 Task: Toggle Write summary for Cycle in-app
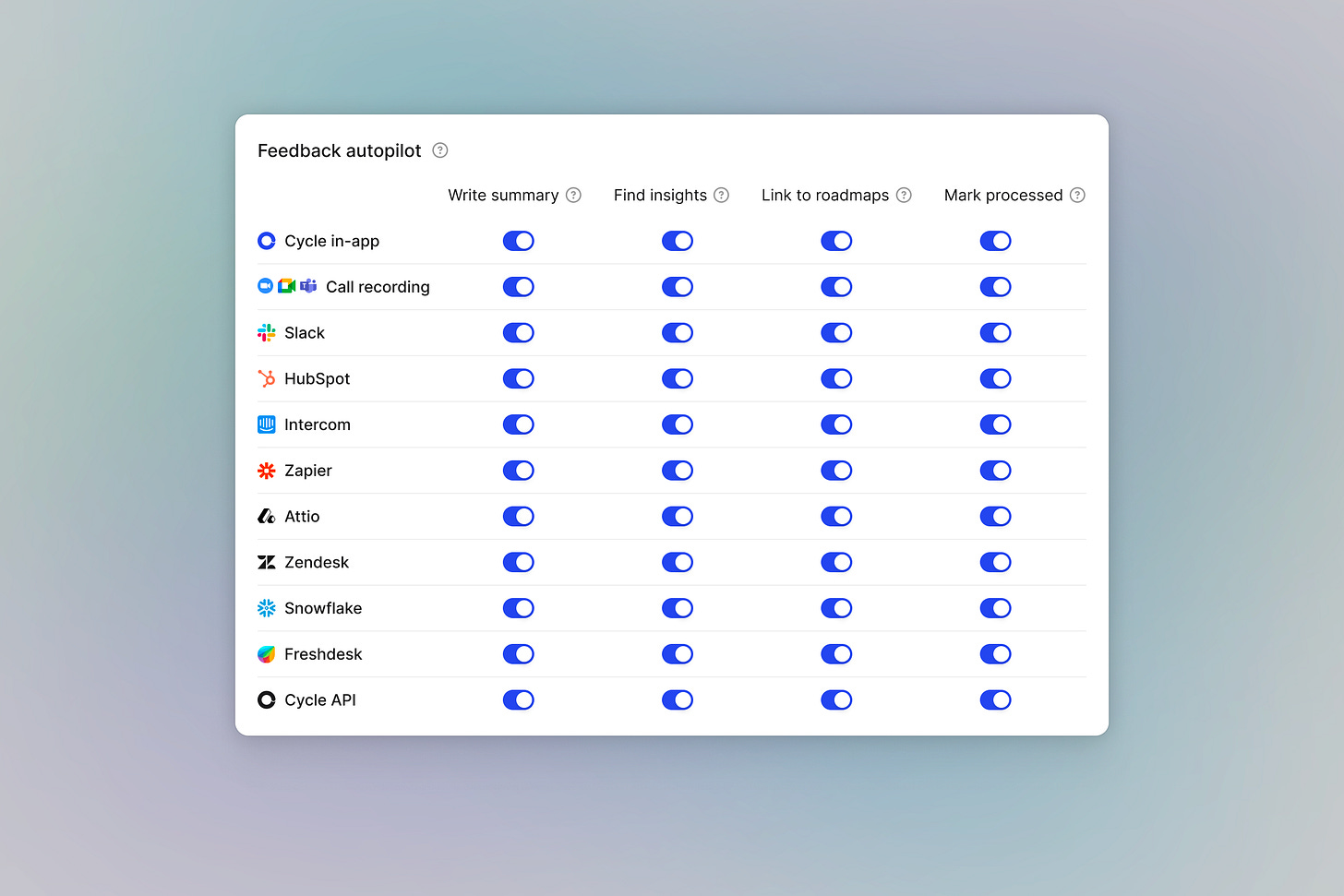coord(519,241)
